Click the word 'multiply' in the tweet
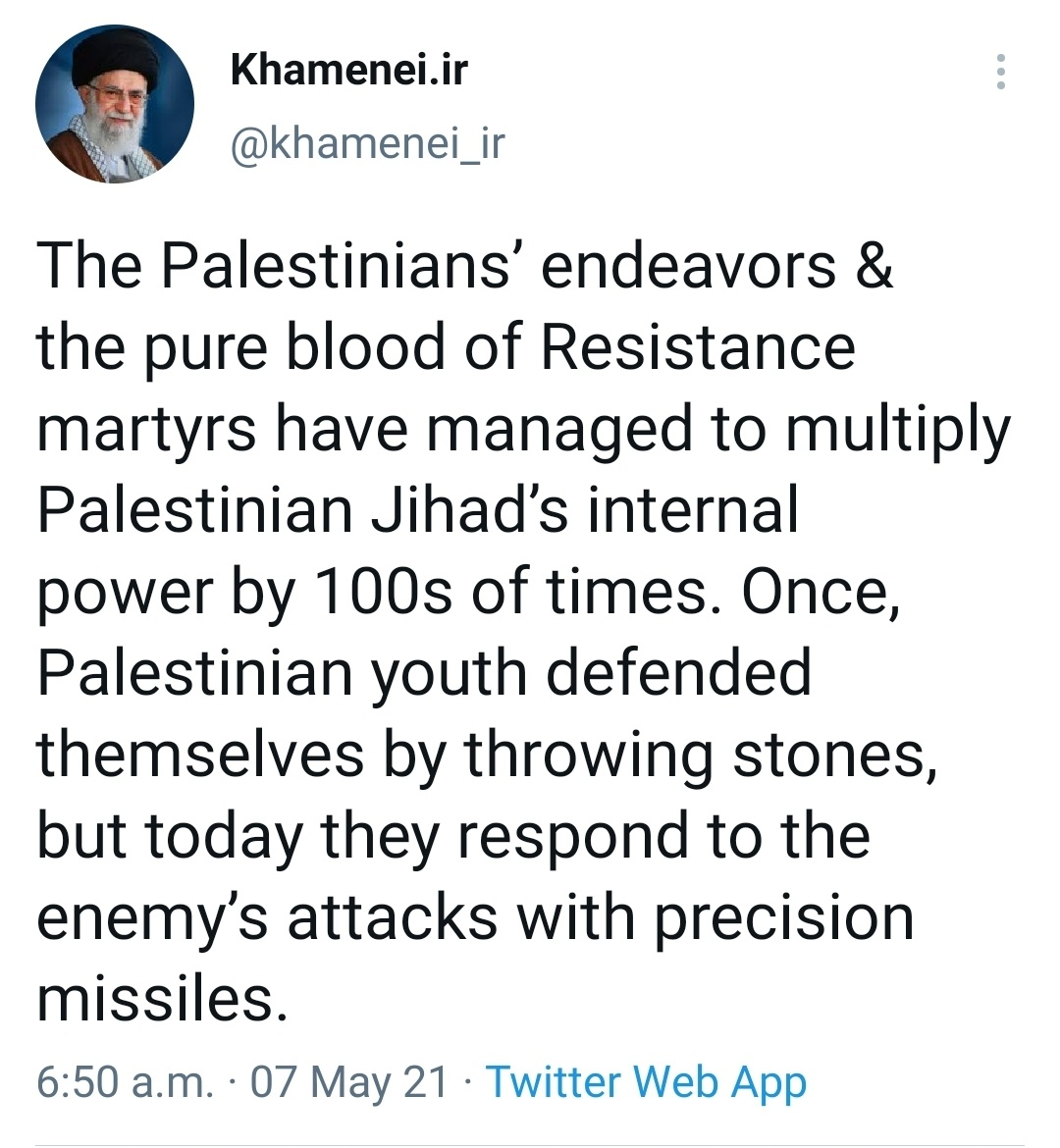 tap(898, 430)
